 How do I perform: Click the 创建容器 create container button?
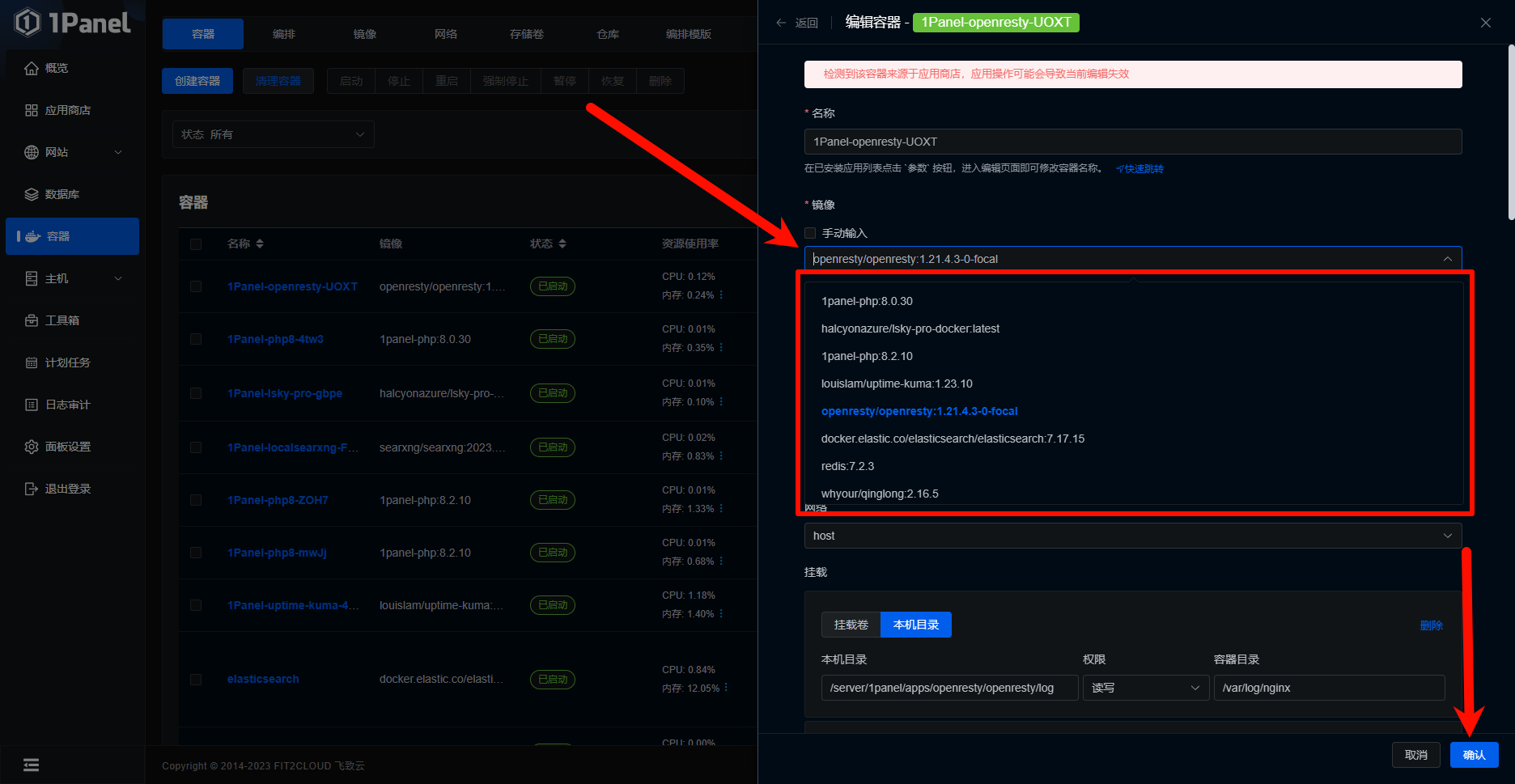coord(197,81)
